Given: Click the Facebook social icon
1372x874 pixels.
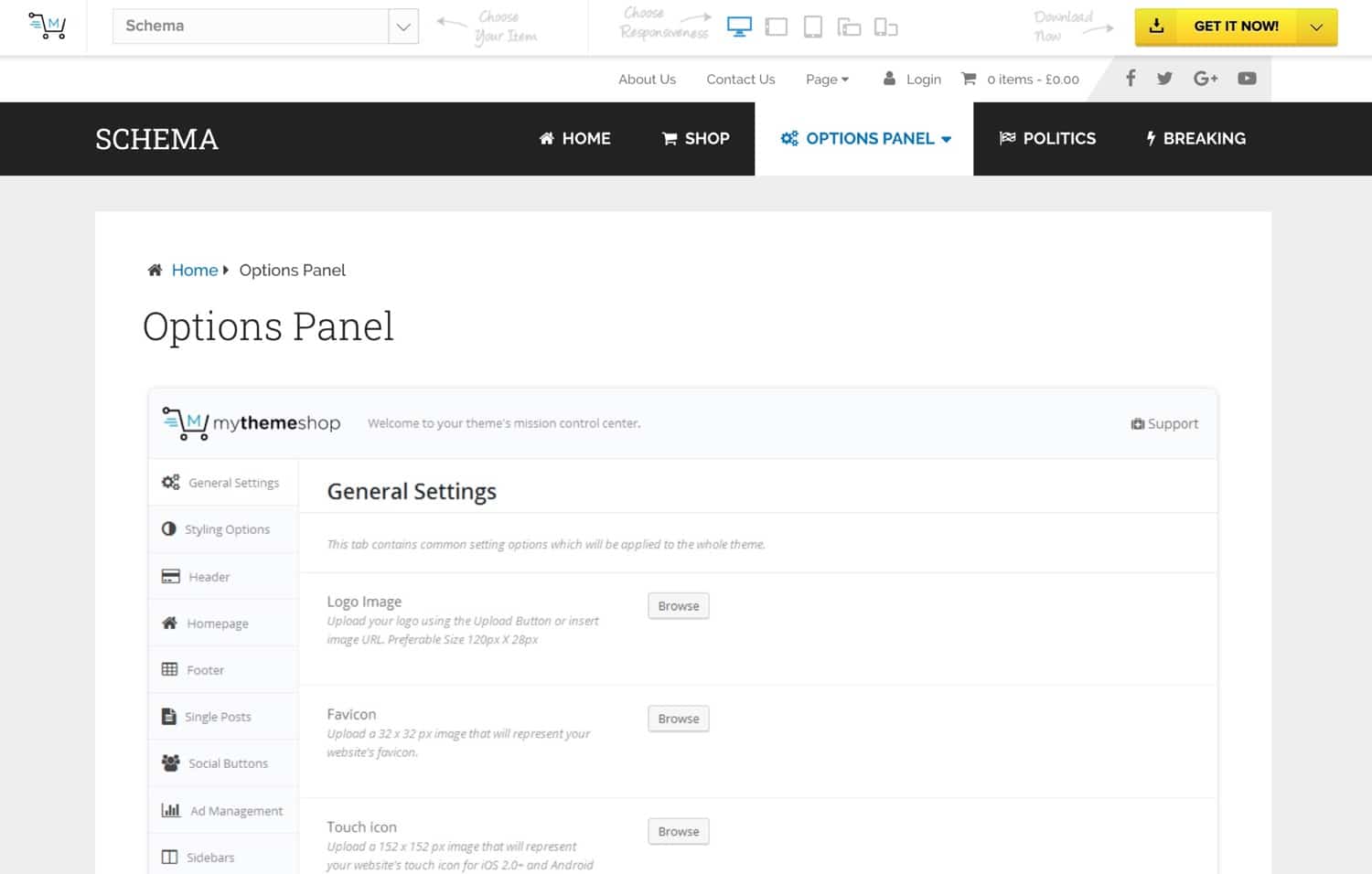Looking at the screenshot, I should 1131,79.
